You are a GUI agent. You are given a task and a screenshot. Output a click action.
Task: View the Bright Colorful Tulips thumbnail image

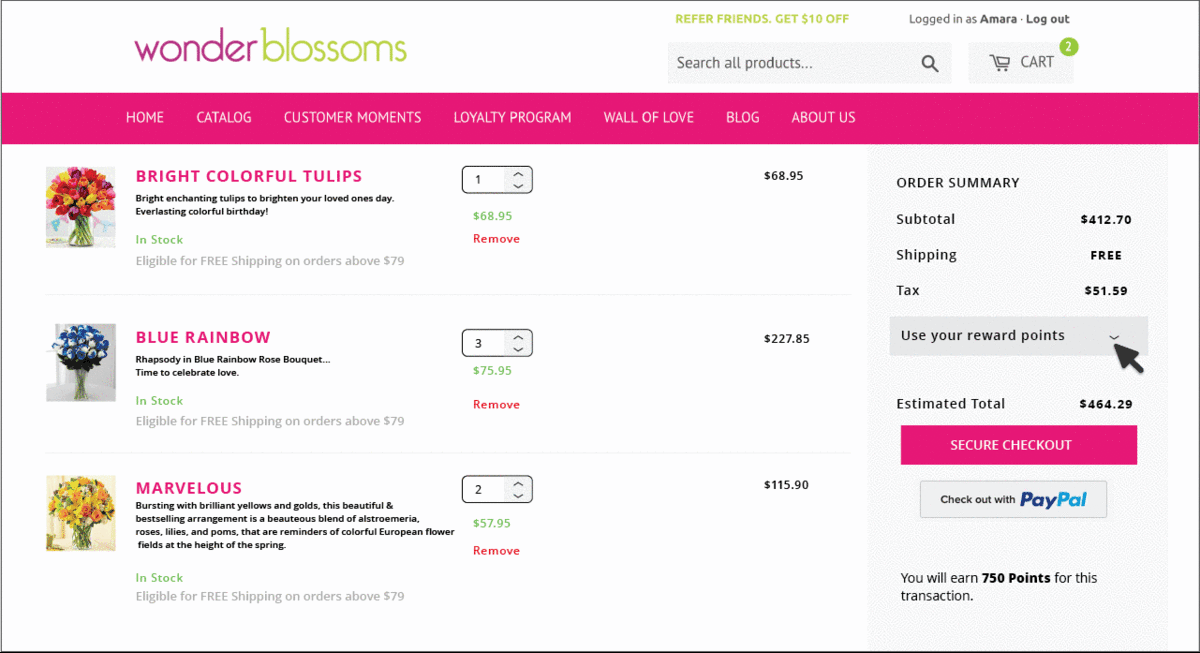click(80, 207)
